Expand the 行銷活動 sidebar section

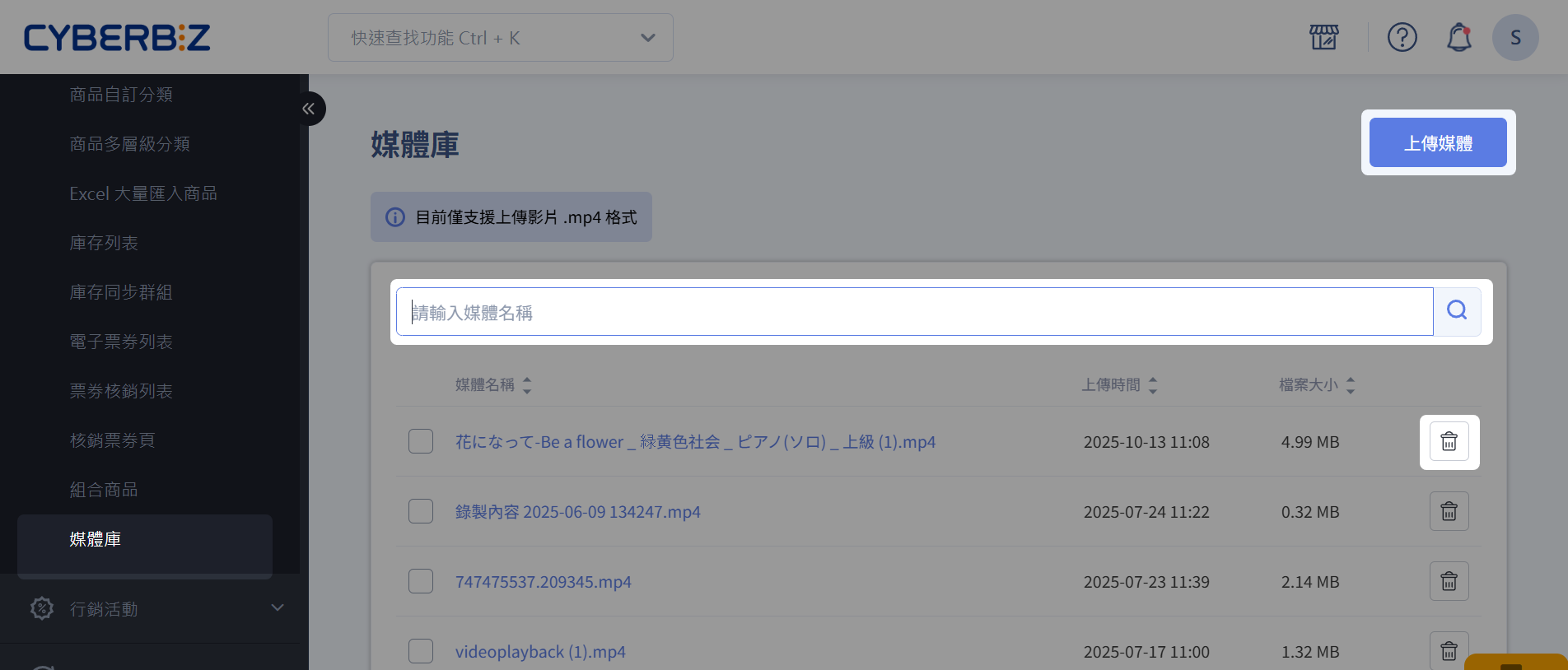(155, 608)
